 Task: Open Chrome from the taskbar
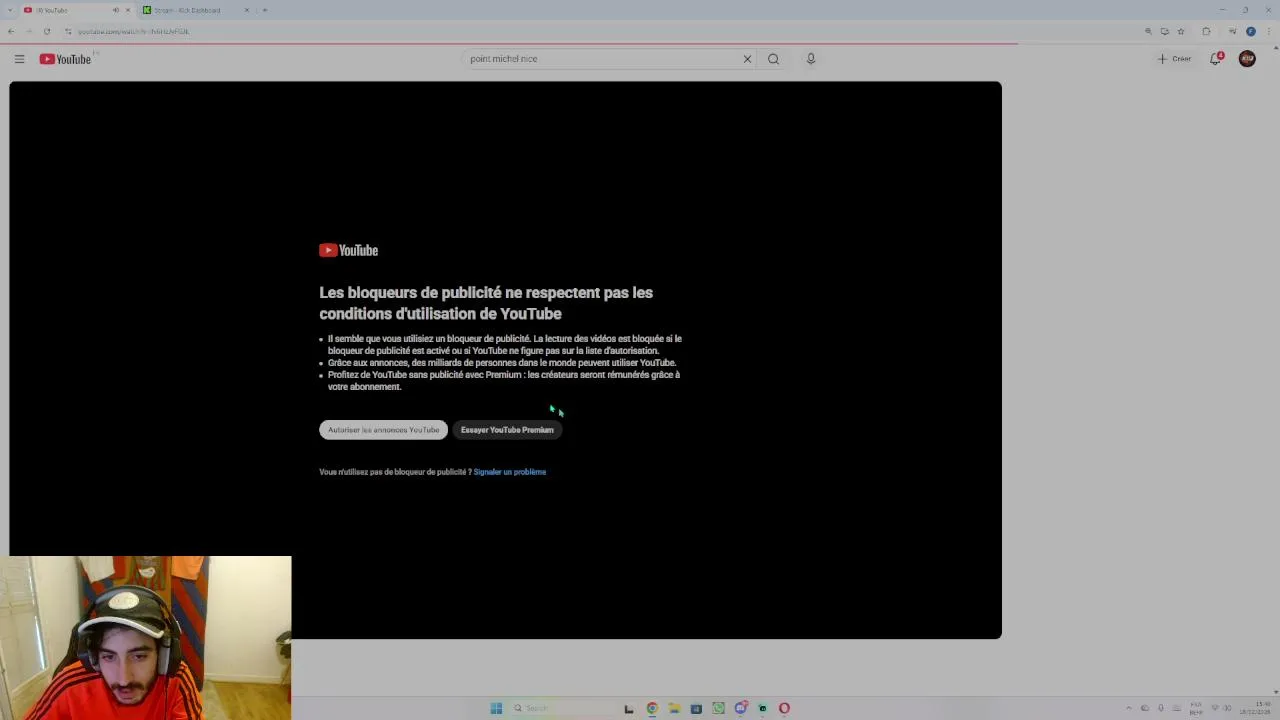[652, 708]
